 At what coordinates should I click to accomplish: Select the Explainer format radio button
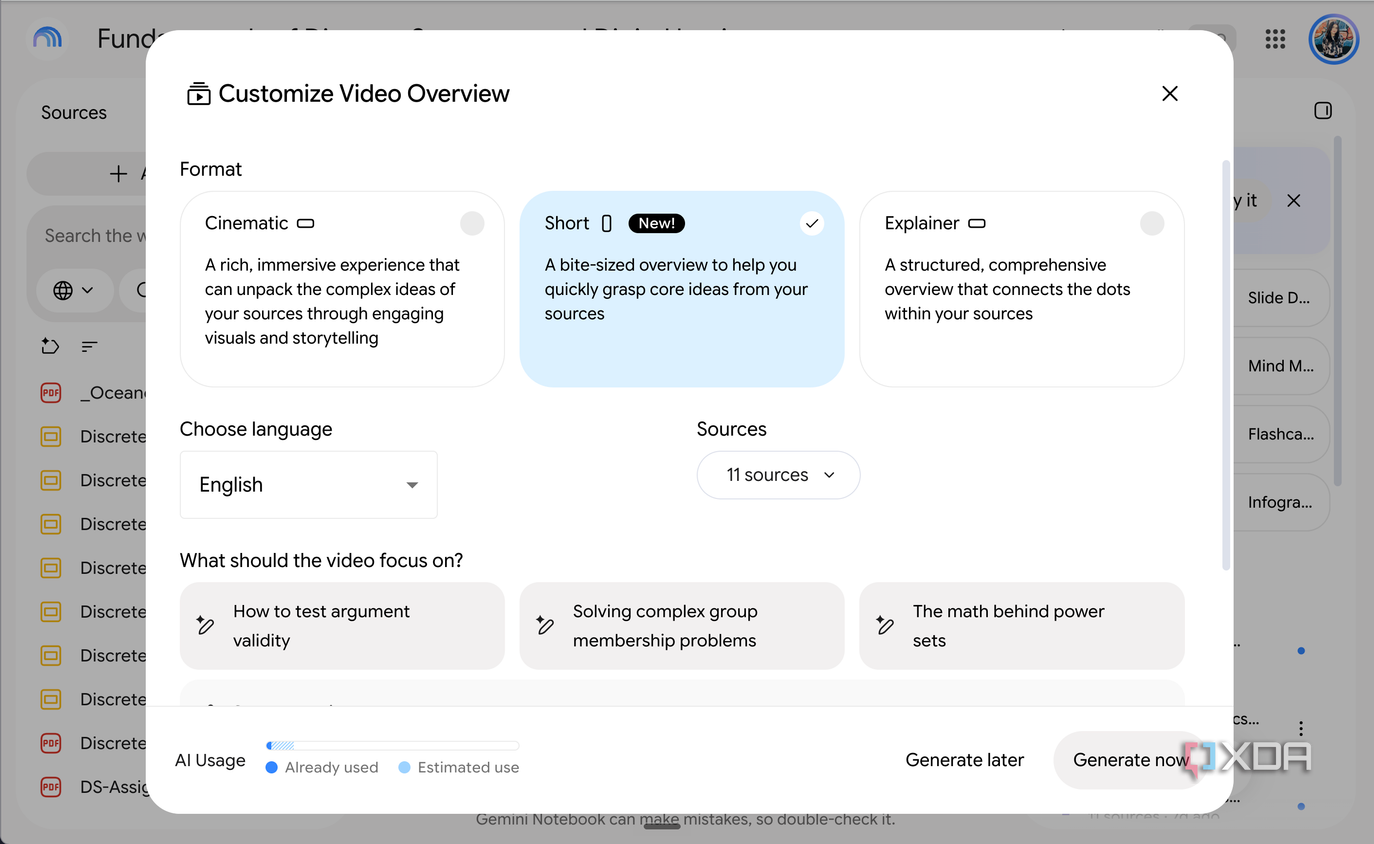click(x=1152, y=223)
